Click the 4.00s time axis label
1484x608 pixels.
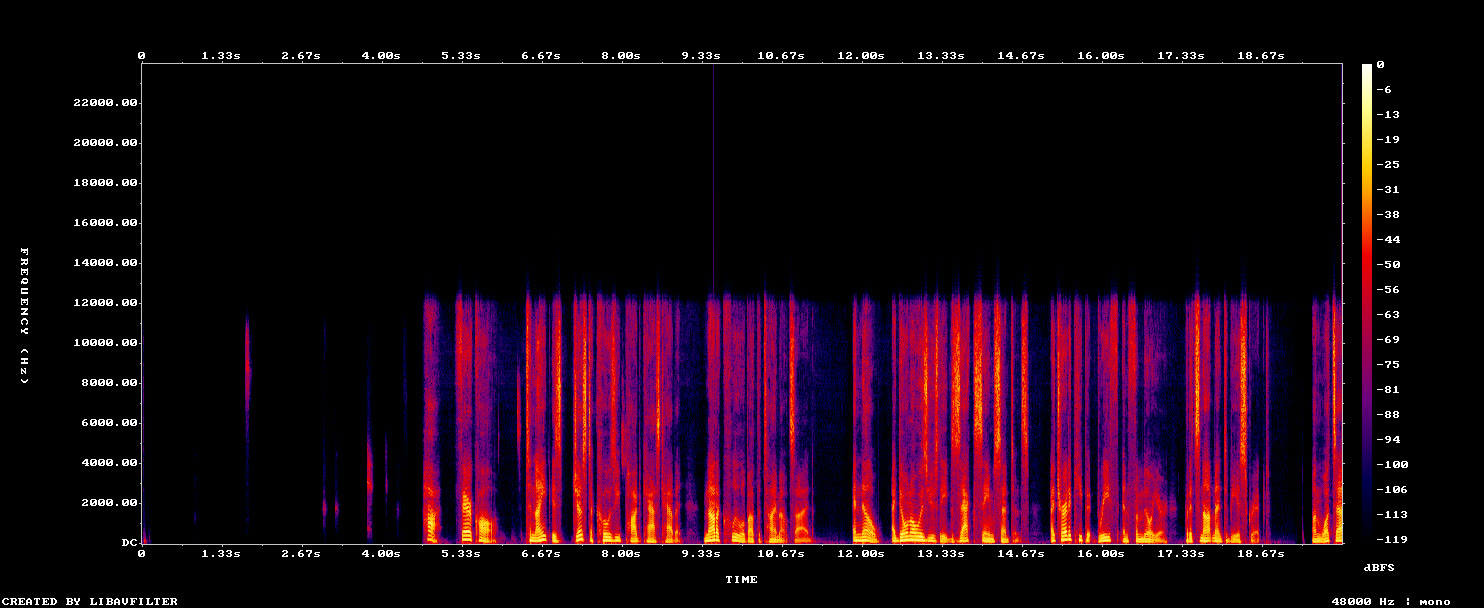[x=381, y=55]
